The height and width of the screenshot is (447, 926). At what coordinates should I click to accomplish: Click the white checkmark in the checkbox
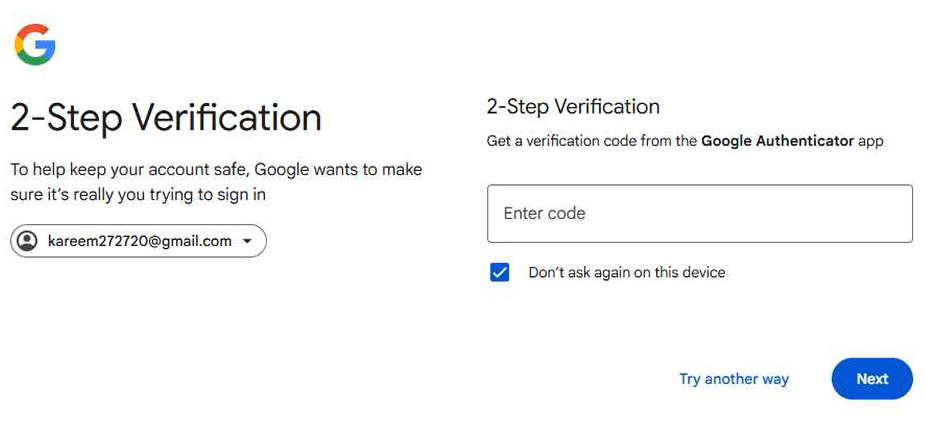[500, 272]
